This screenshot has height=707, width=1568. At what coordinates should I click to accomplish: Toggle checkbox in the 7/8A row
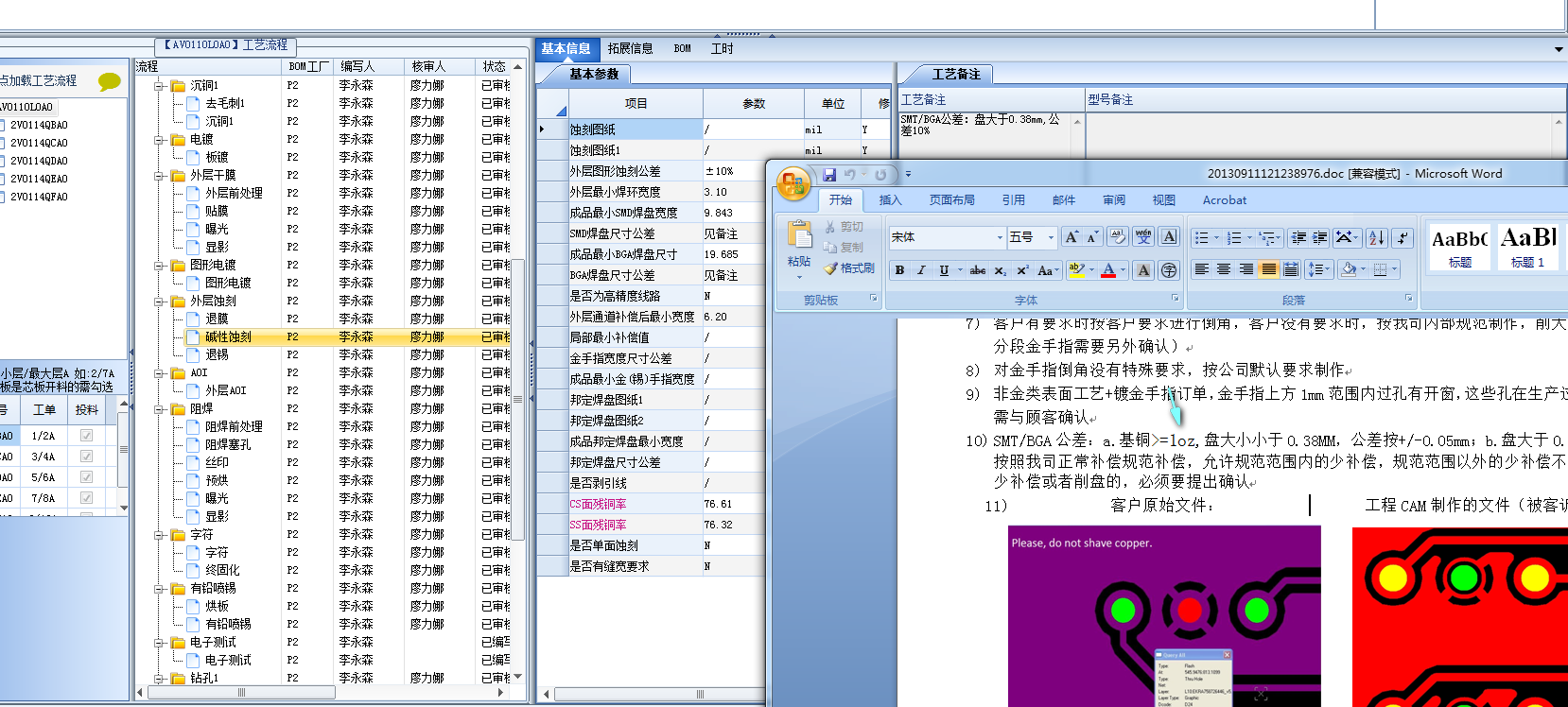coord(86,498)
